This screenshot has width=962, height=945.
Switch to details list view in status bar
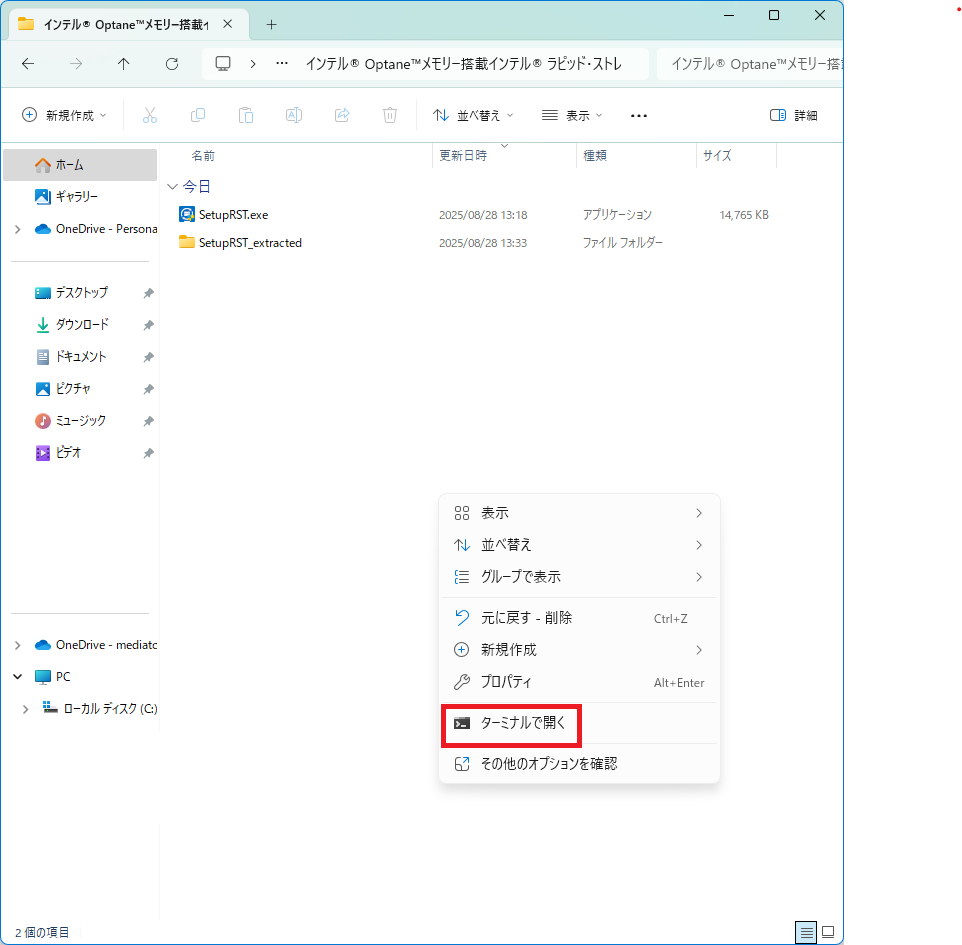806,933
